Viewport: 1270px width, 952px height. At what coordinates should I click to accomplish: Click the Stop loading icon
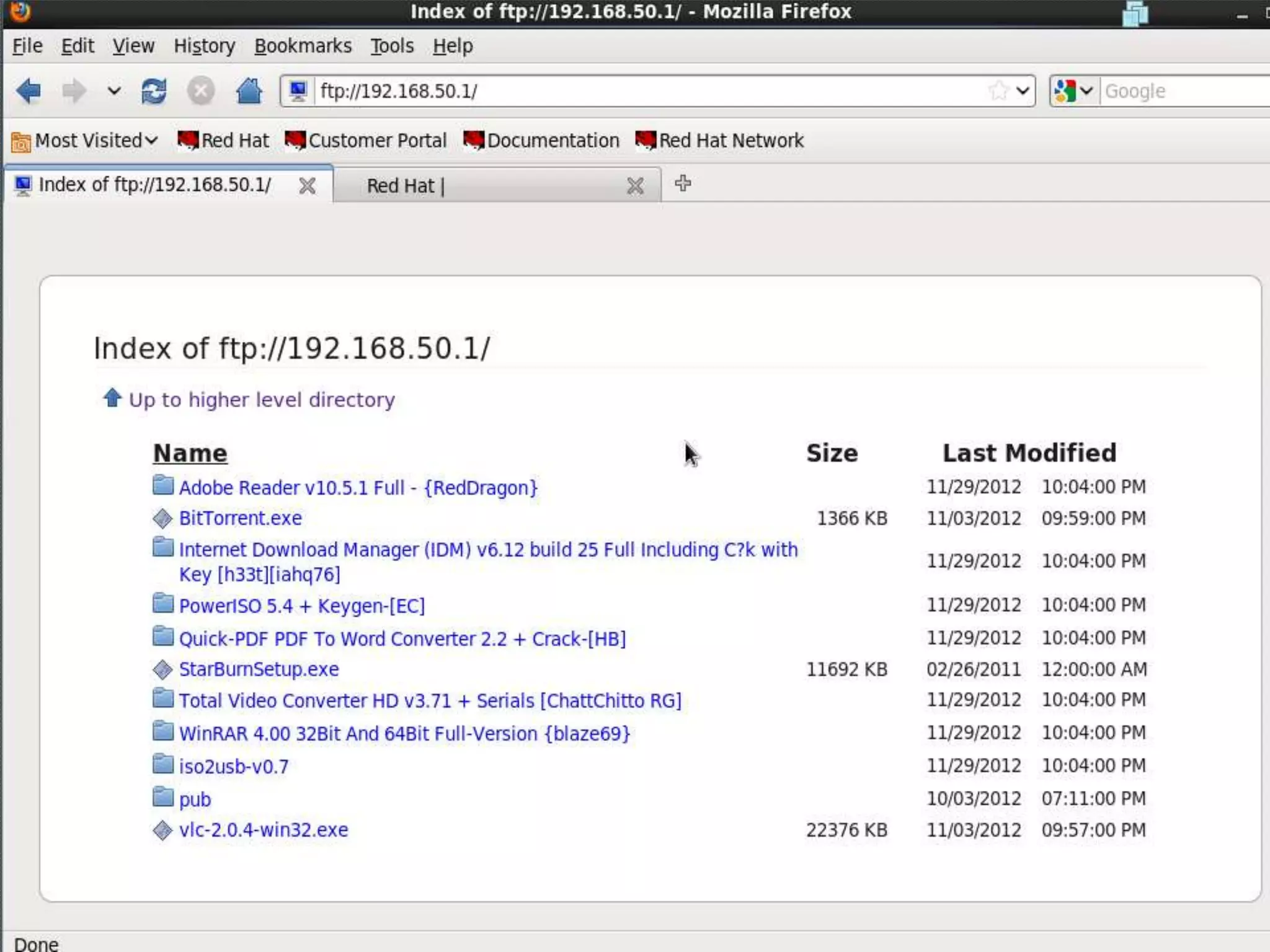[201, 91]
